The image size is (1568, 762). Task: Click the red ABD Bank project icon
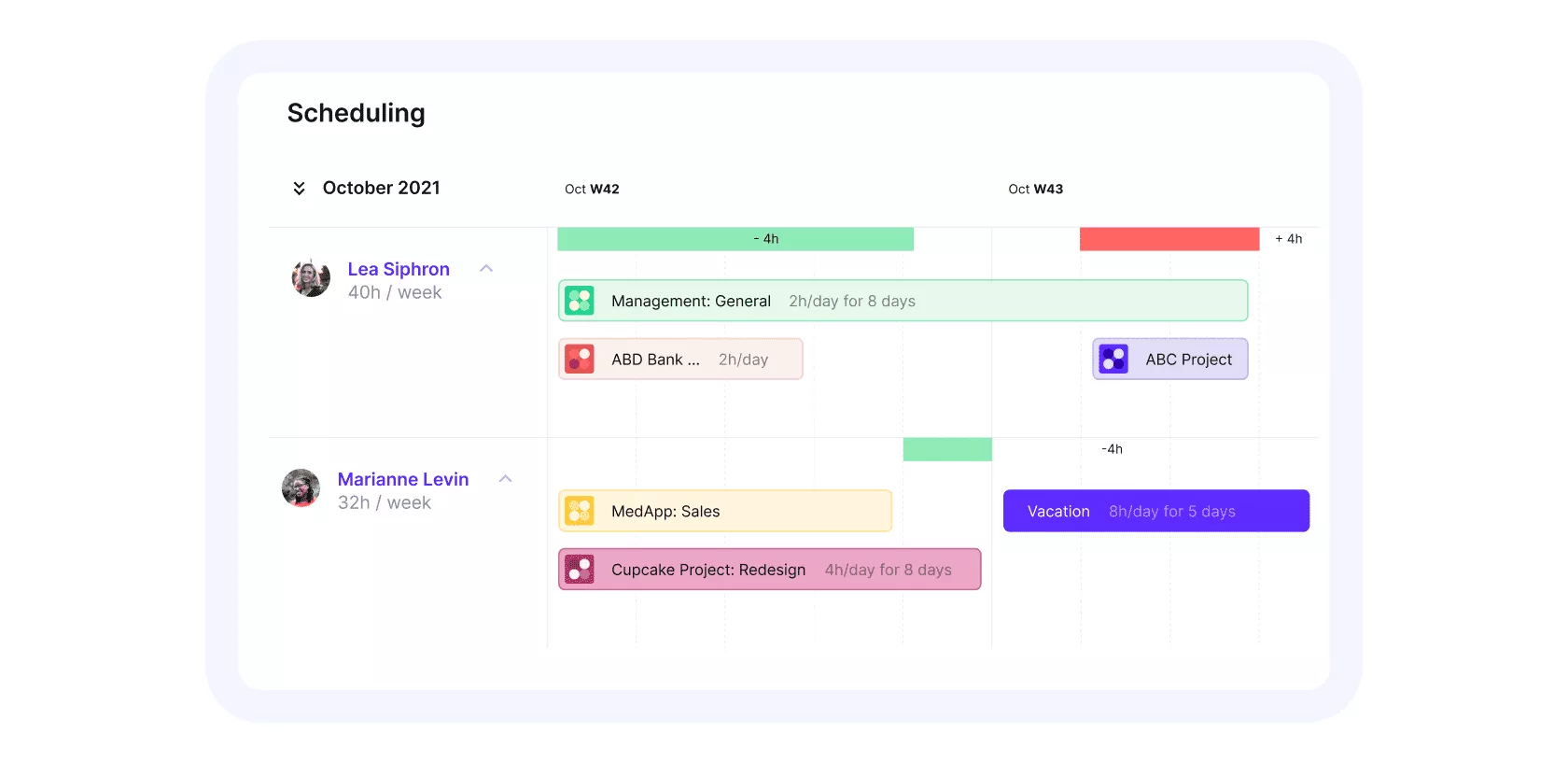580,360
